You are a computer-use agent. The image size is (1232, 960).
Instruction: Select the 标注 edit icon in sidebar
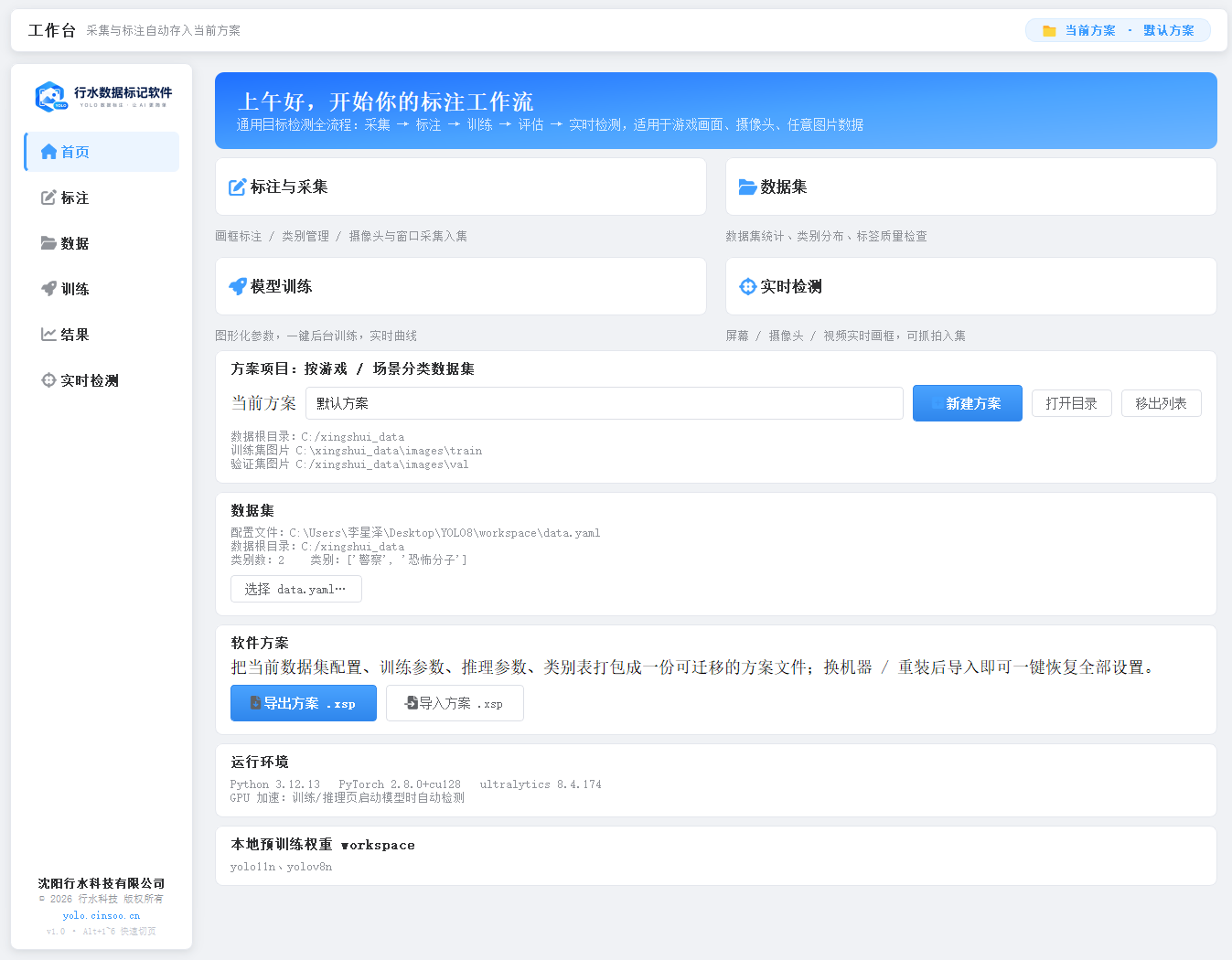pos(48,197)
